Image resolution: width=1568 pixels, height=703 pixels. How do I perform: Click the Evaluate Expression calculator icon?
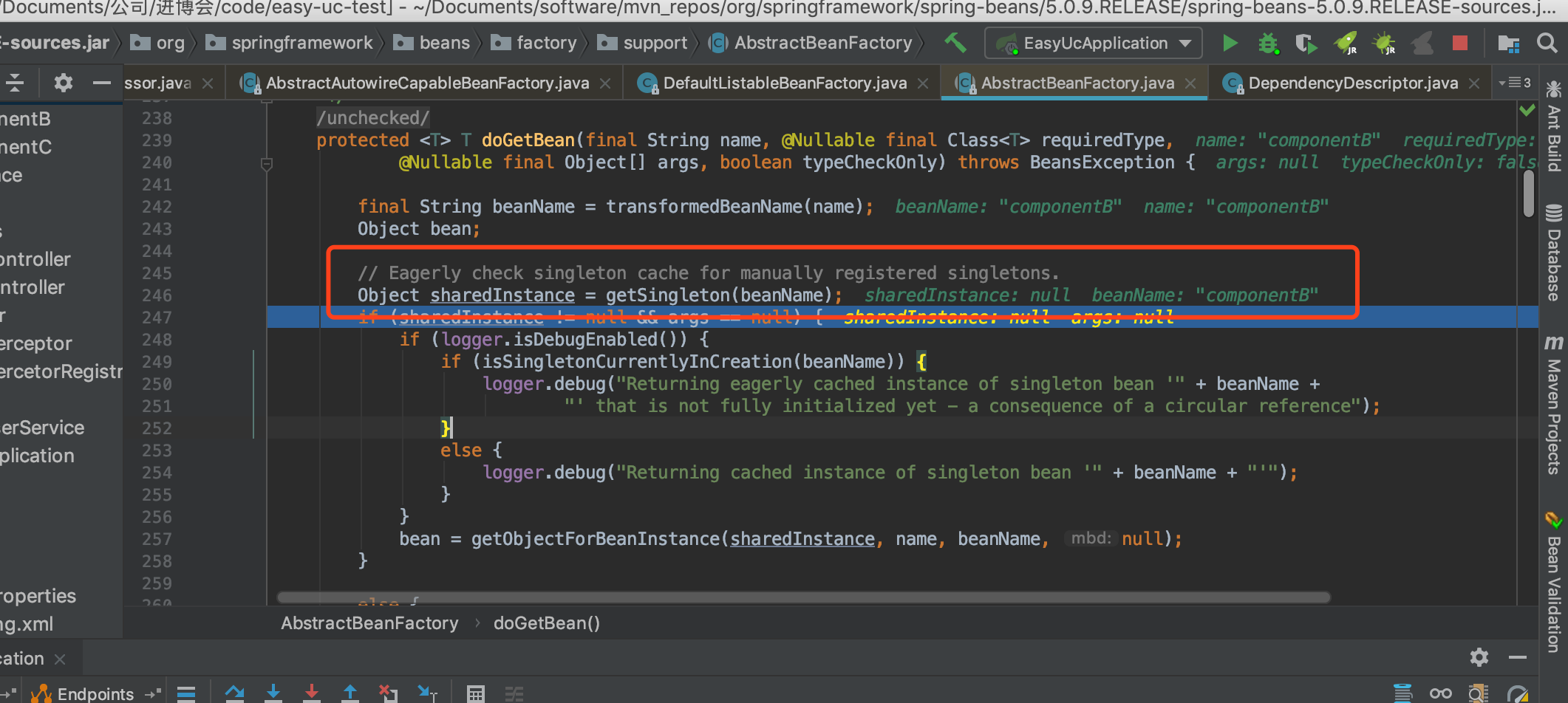(476, 693)
